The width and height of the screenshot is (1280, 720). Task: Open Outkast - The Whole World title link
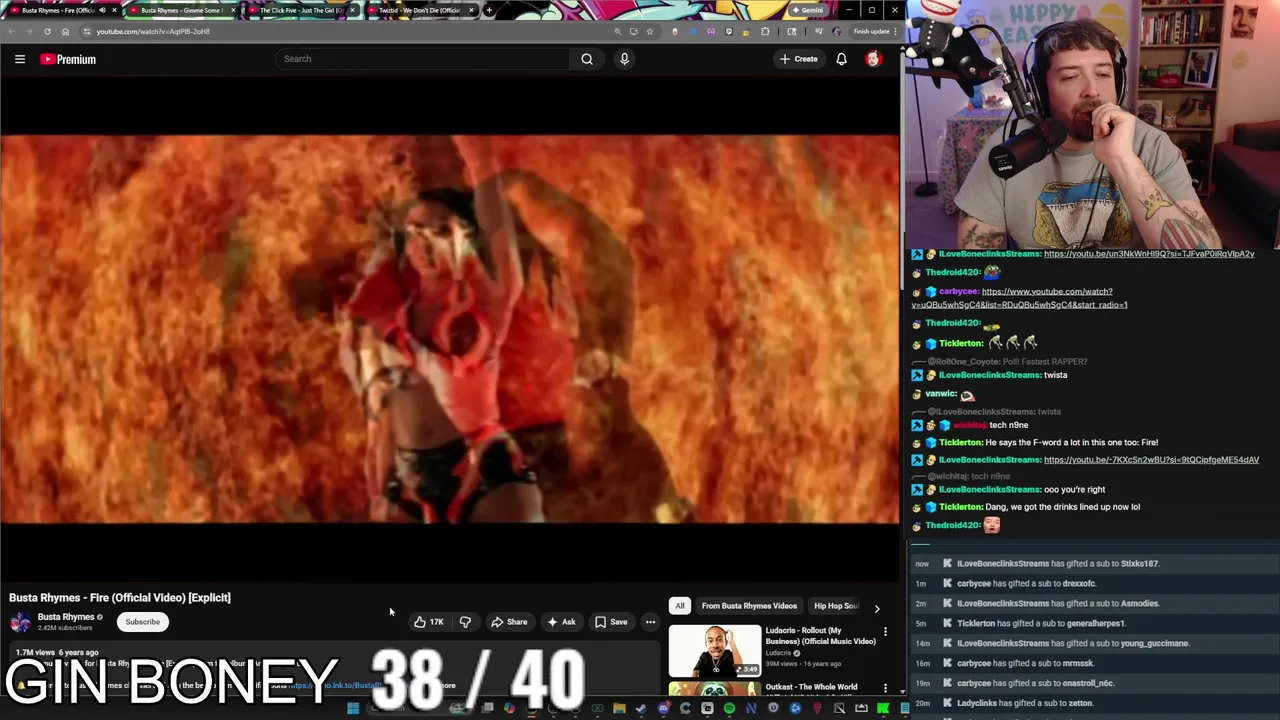[x=811, y=687]
